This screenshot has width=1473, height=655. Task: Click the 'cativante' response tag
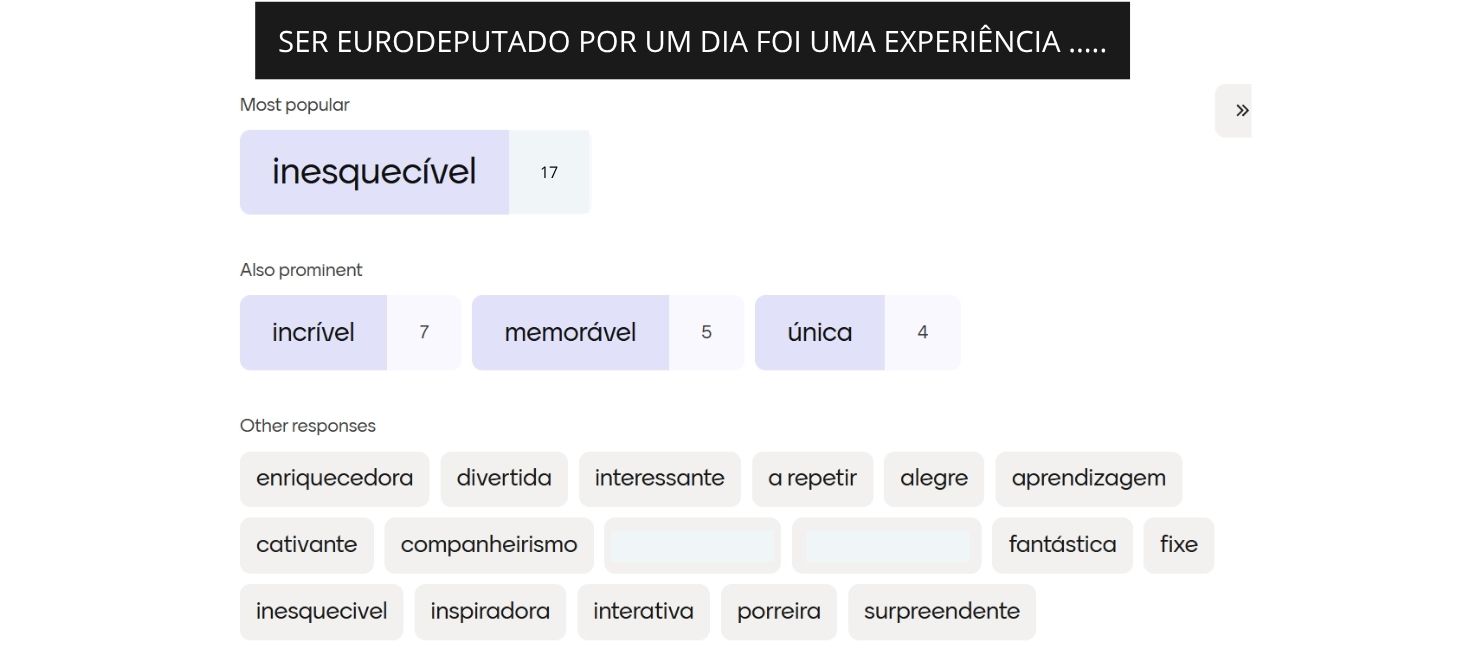[x=306, y=545]
